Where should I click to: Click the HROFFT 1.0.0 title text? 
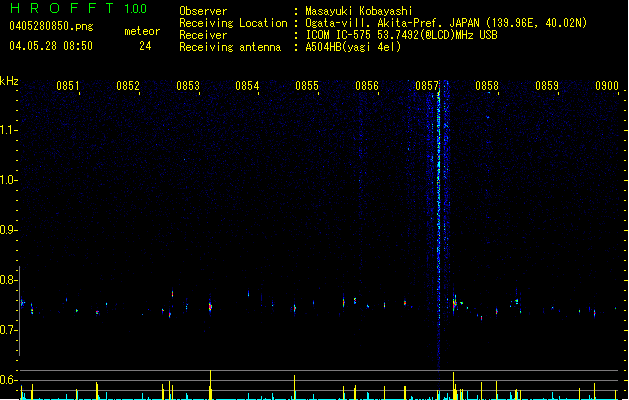click(x=79, y=8)
